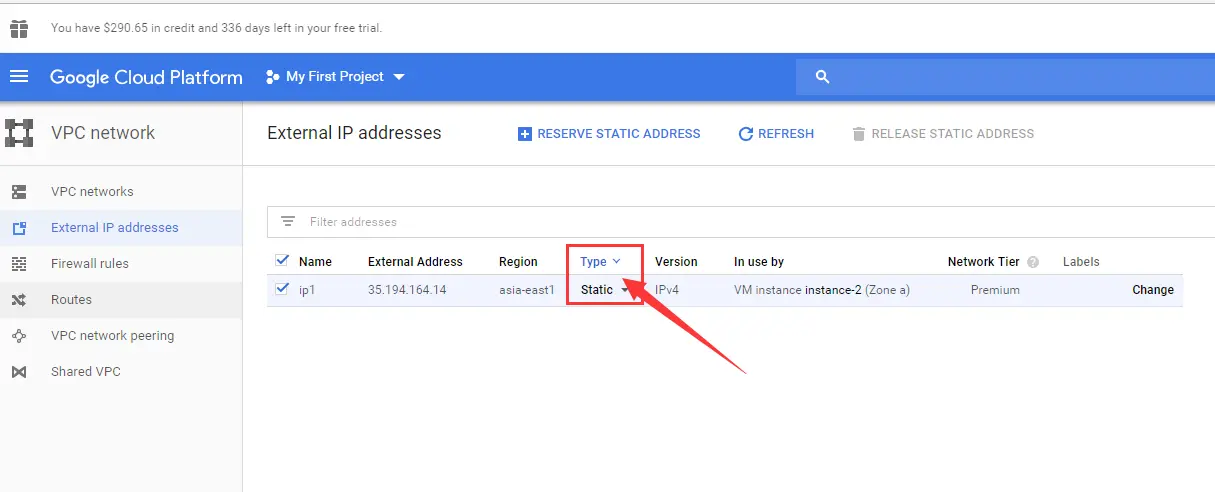Click the External Address column header
1215x492 pixels.
tap(415, 262)
